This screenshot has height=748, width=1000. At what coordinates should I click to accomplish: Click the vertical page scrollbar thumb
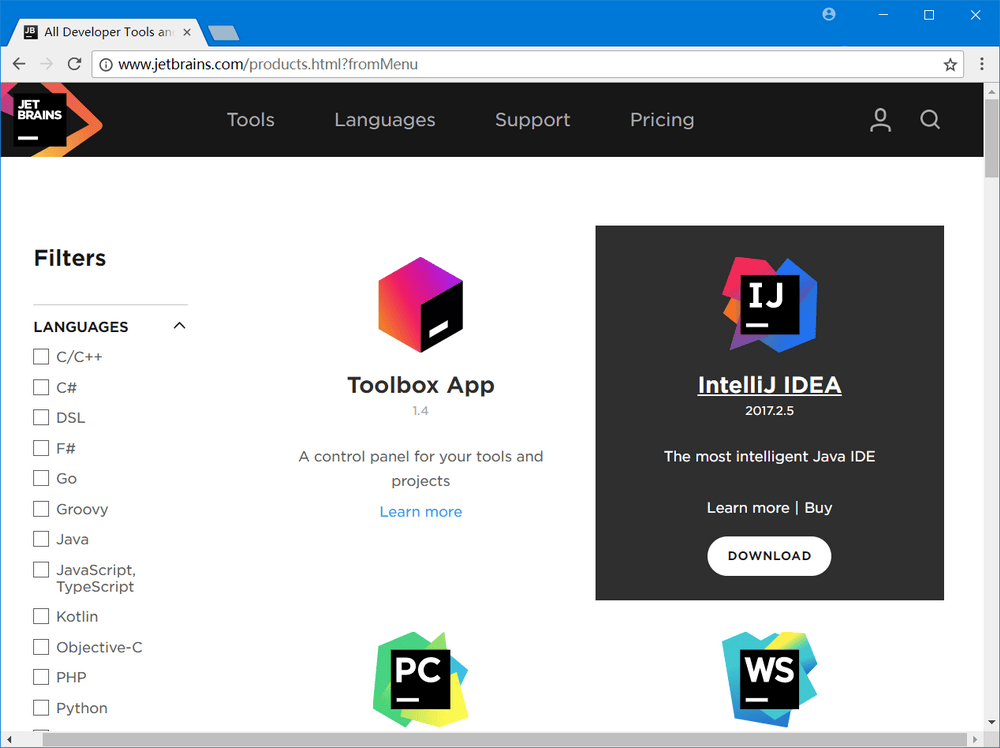coord(991,138)
